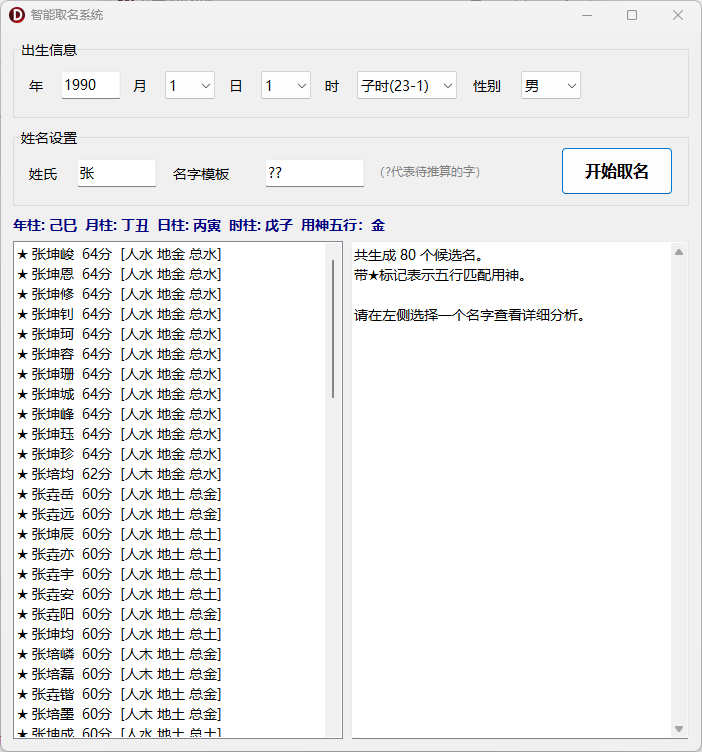Focus the 年 input field showing 1990
The image size is (702, 752).
91,85
